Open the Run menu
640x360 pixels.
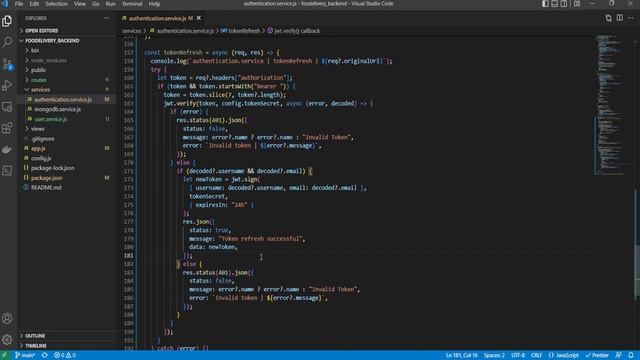[x=110, y=4]
